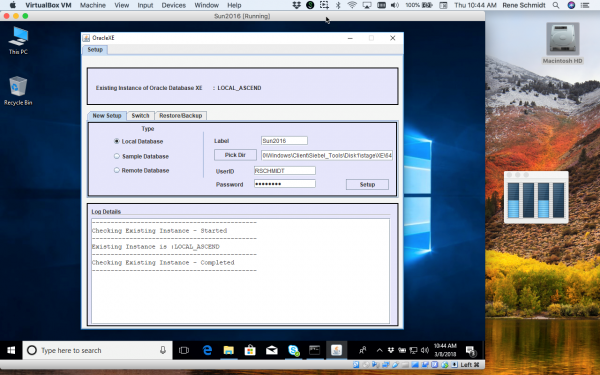Click the VirtualBox status bar Left ⌘ host key
600x375 pixels.
470,365
